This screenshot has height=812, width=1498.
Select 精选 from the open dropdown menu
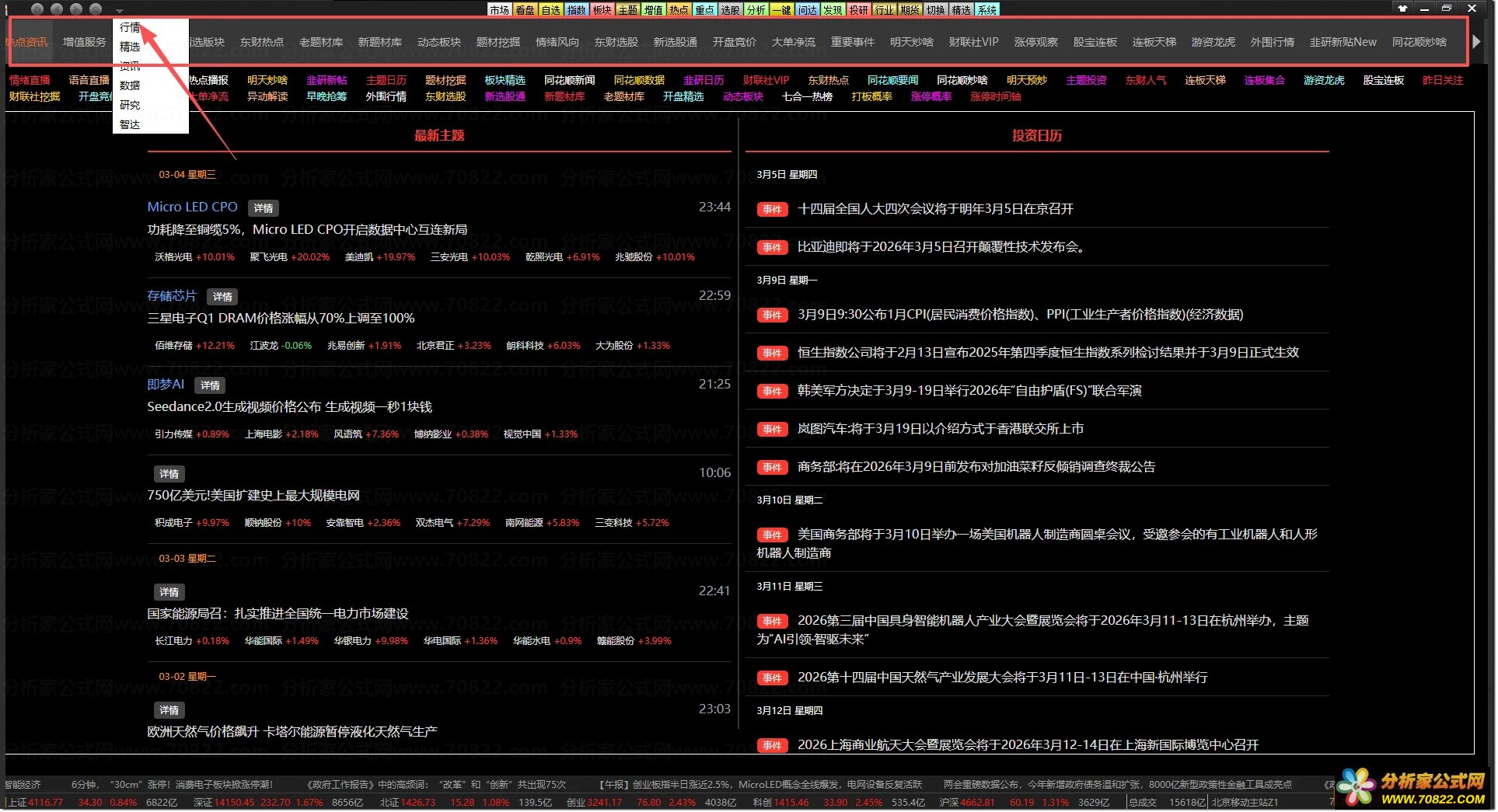(130, 47)
